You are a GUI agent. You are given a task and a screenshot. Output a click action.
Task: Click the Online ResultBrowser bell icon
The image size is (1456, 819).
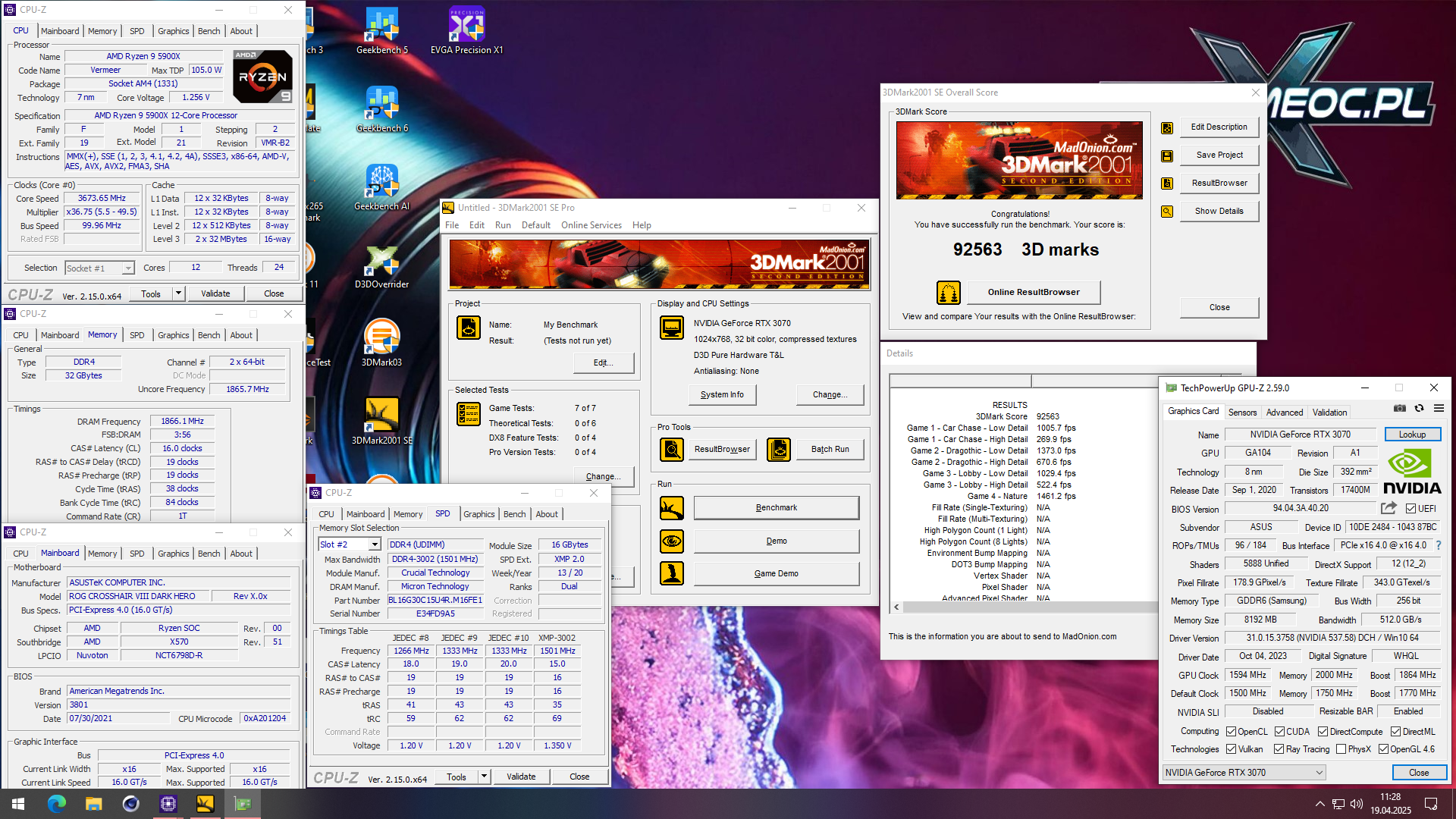click(949, 292)
